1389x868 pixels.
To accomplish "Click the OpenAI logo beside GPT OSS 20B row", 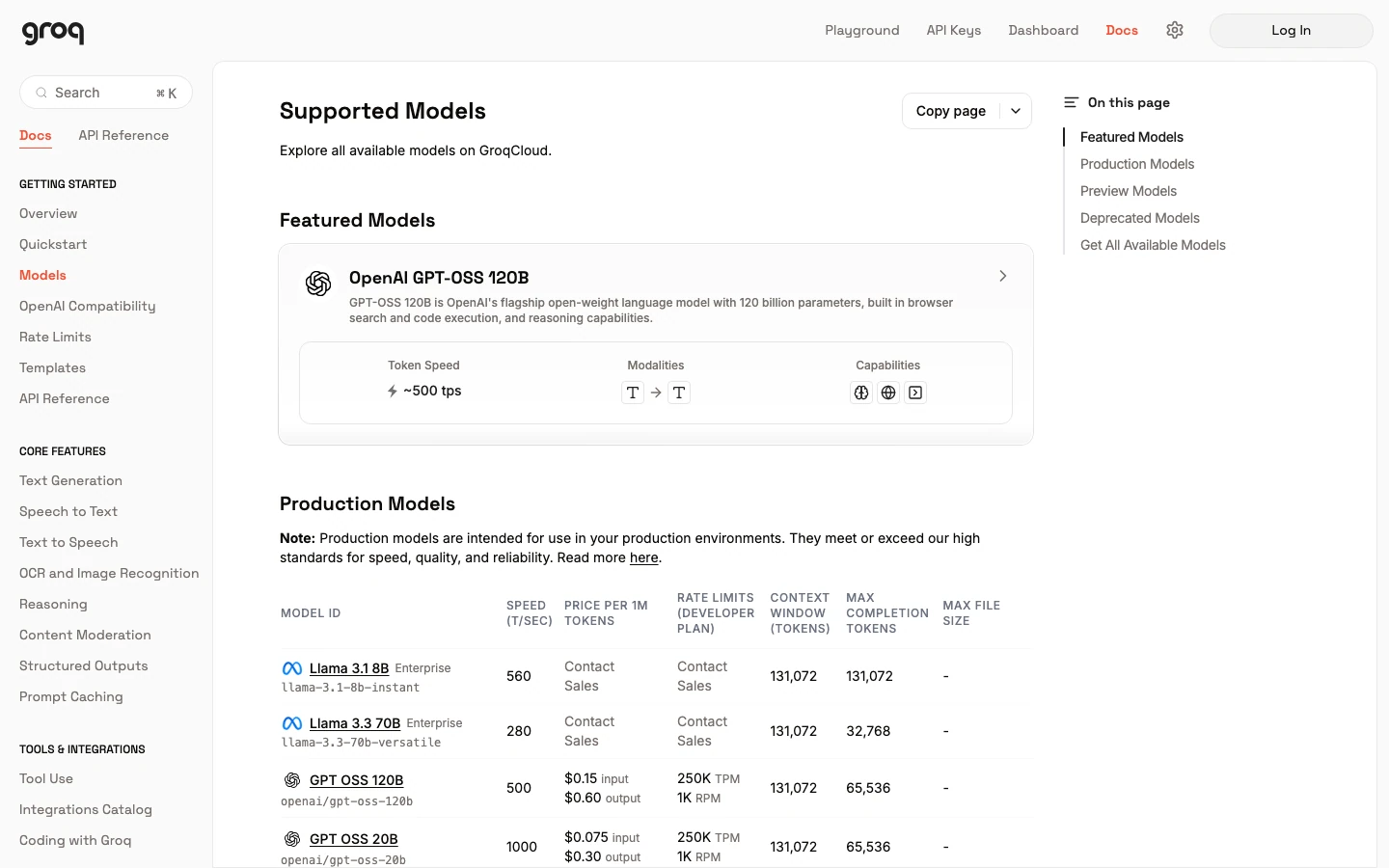I will pyautogui.click(x=292, y=839).
